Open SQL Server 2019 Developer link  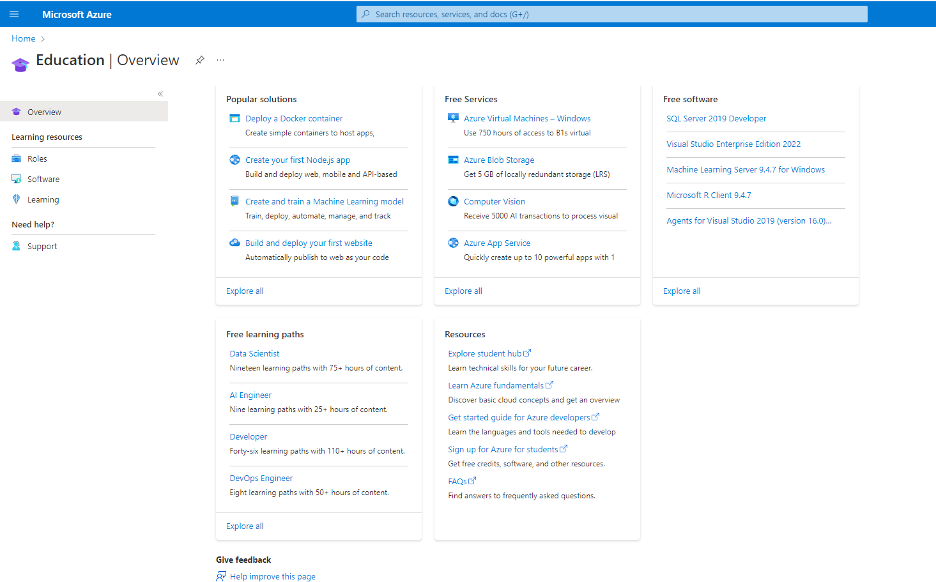pyautogui.click(x=716, y=118)
